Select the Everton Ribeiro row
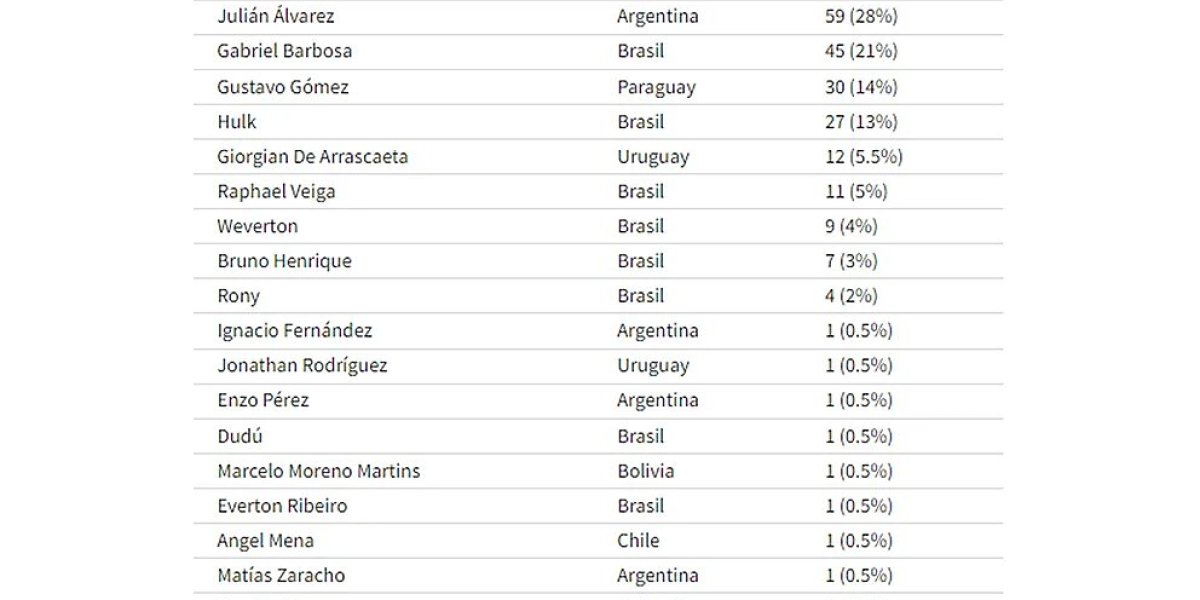This screenshot has width=1200, height=600. click(598, 506)
